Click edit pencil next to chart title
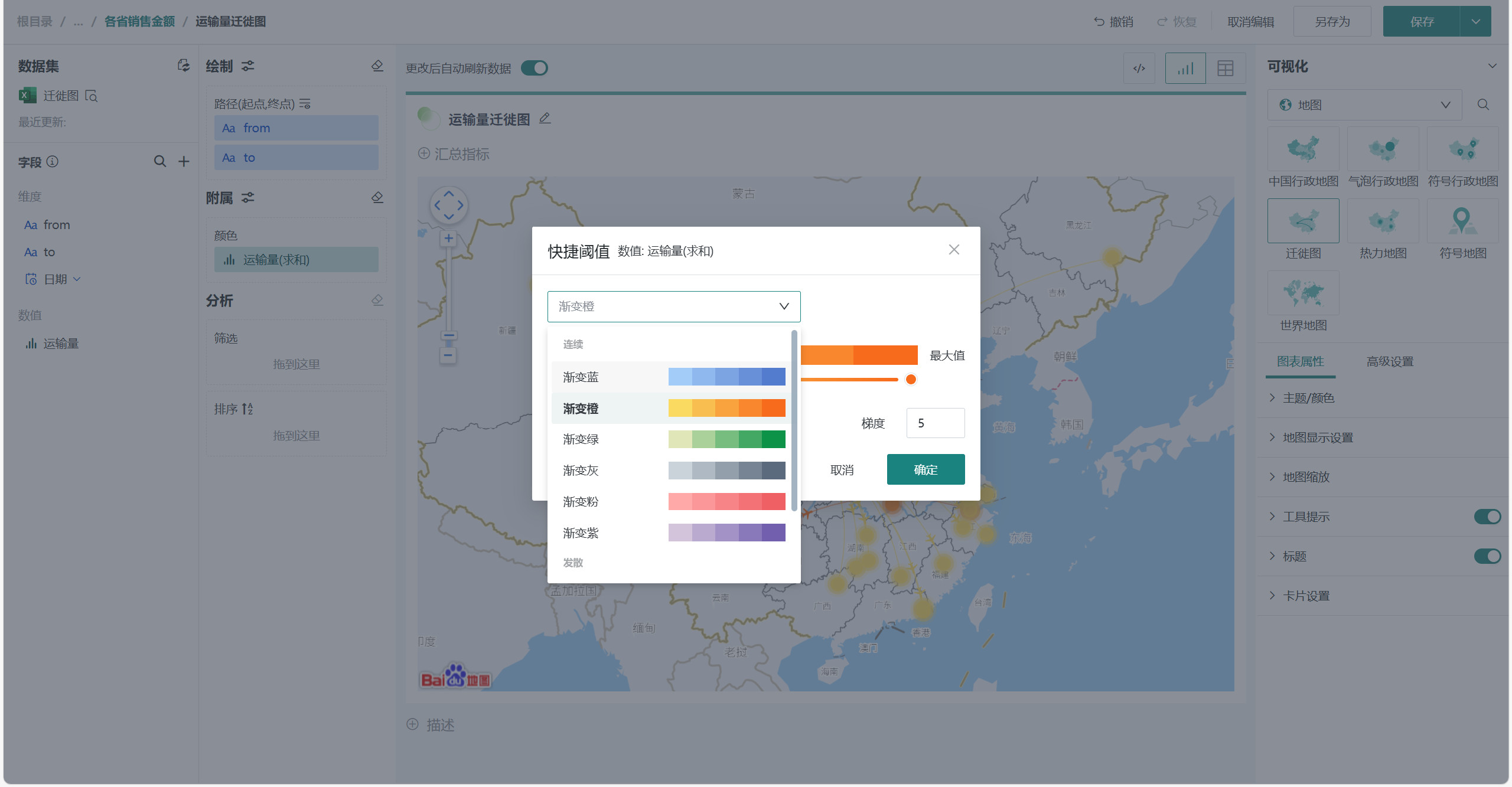The width and height of the screenshot is (1512, 787). click(545, 119)
